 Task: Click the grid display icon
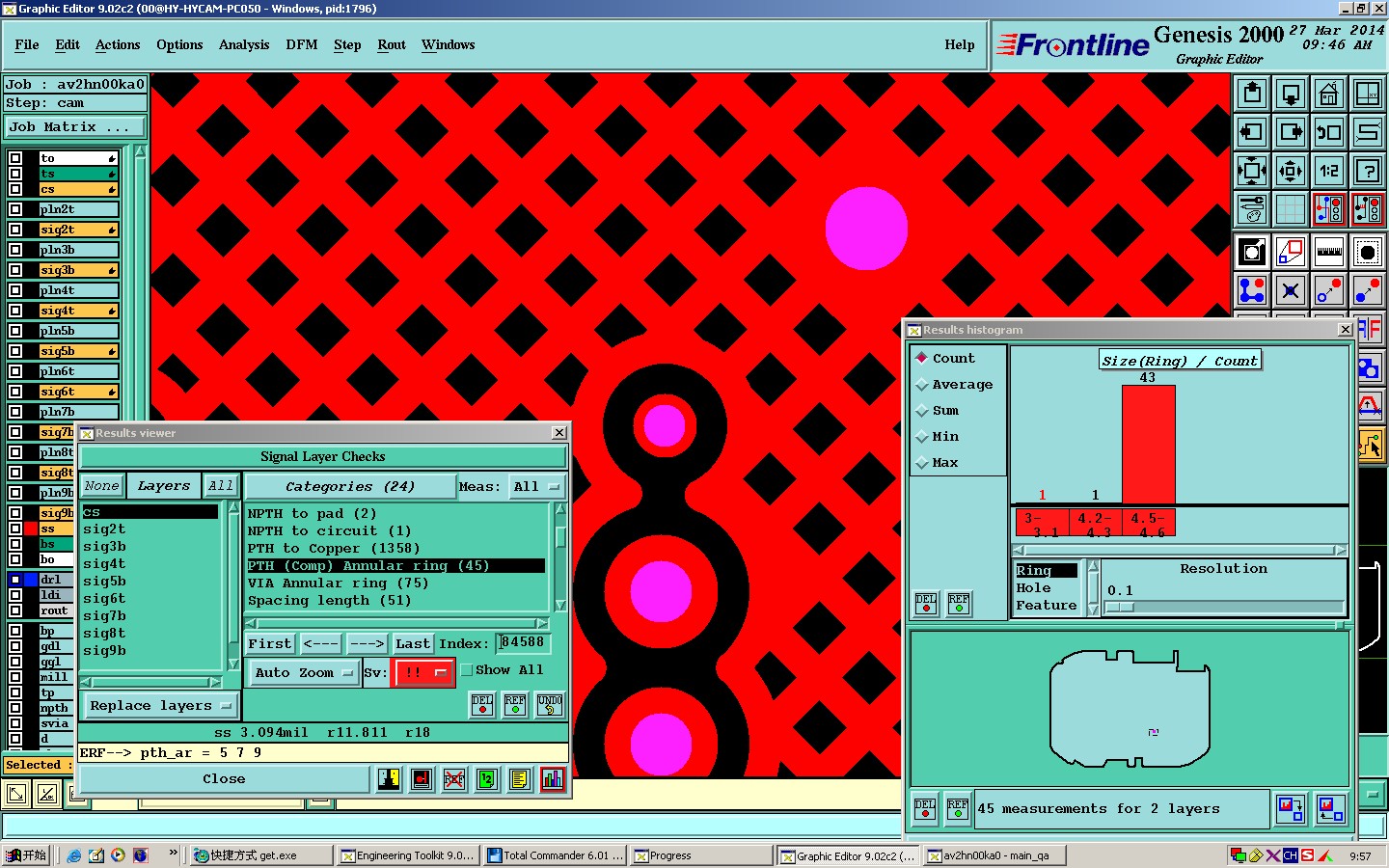(x=1291, y=209)
